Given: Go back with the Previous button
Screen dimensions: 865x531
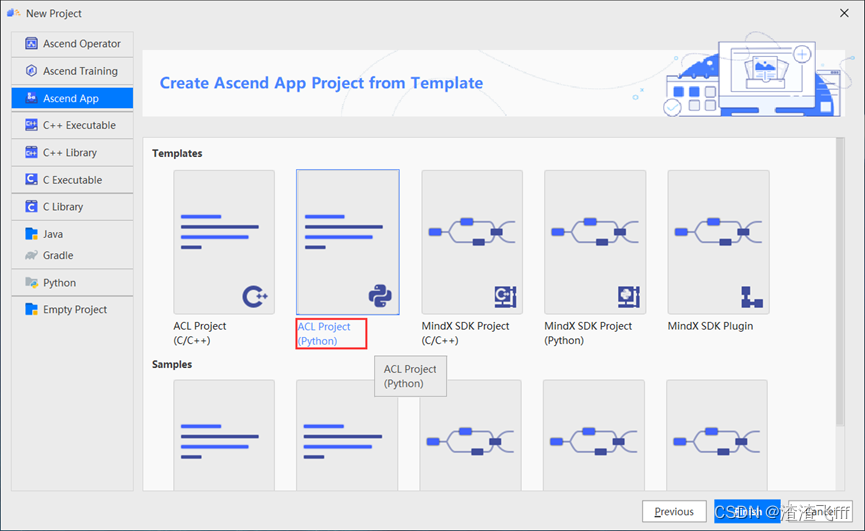Looking at the screenshot, I should 674,512.
